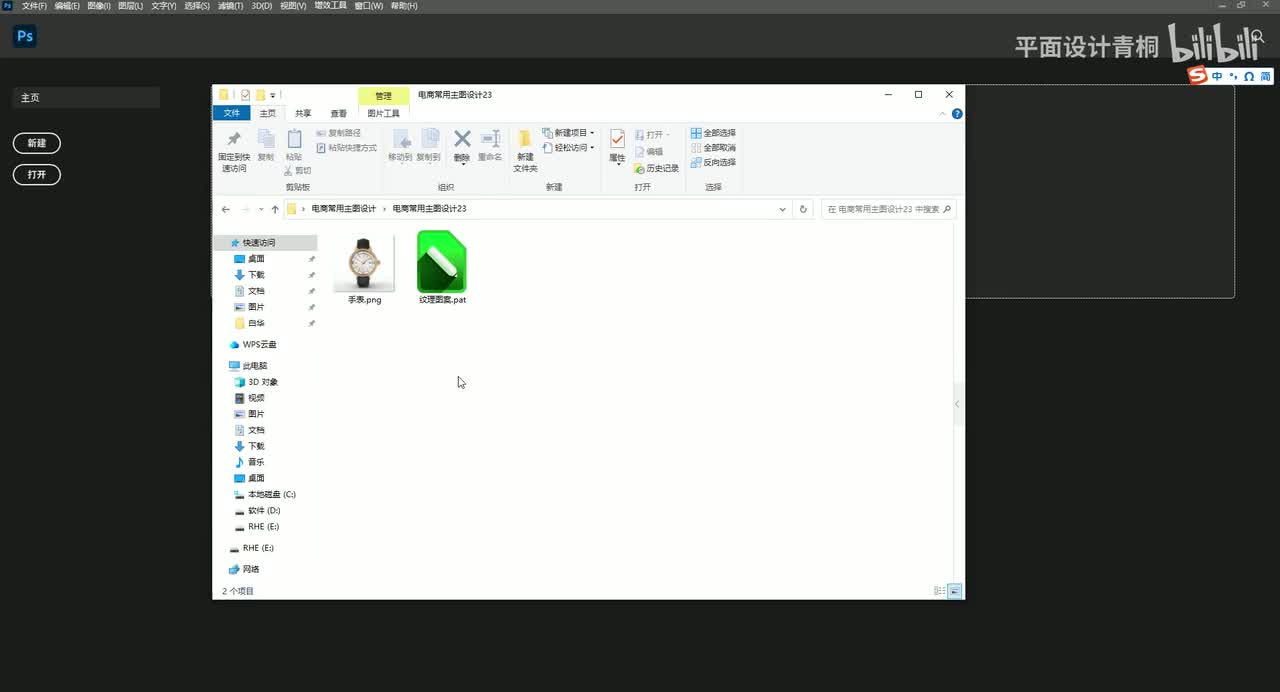Open the recent locations dropdown arrow

(261, 209)
